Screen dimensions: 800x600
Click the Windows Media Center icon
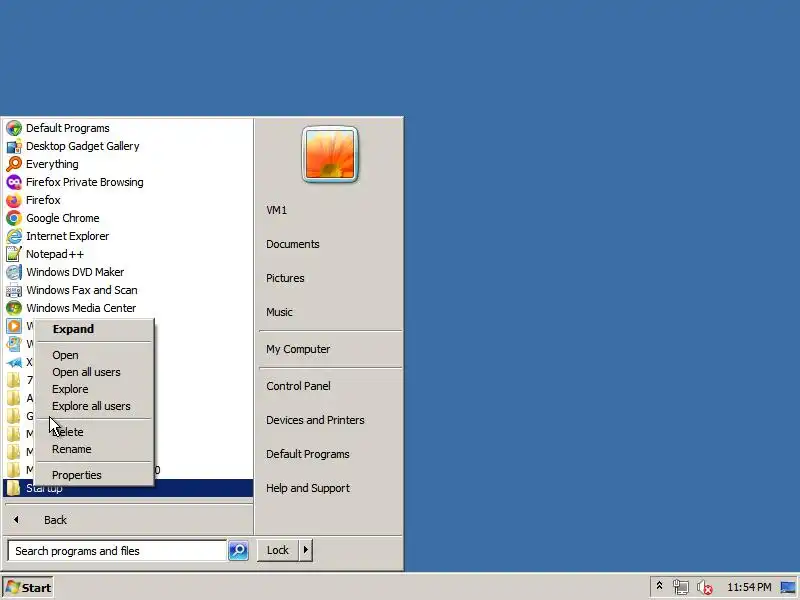point(14,308)
